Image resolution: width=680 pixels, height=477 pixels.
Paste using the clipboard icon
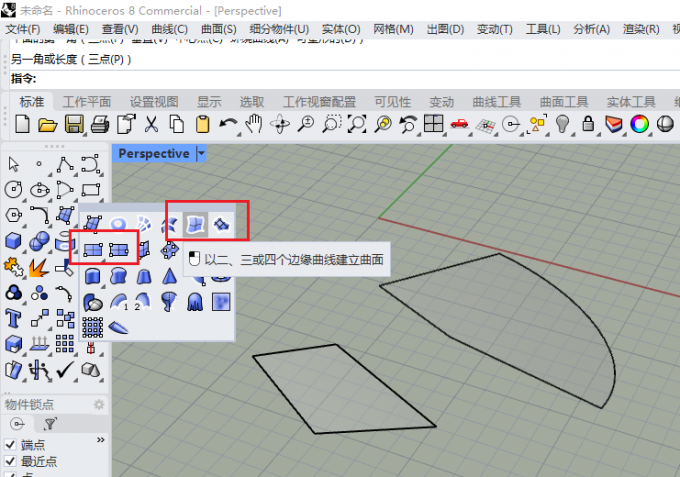pos(202,124)
